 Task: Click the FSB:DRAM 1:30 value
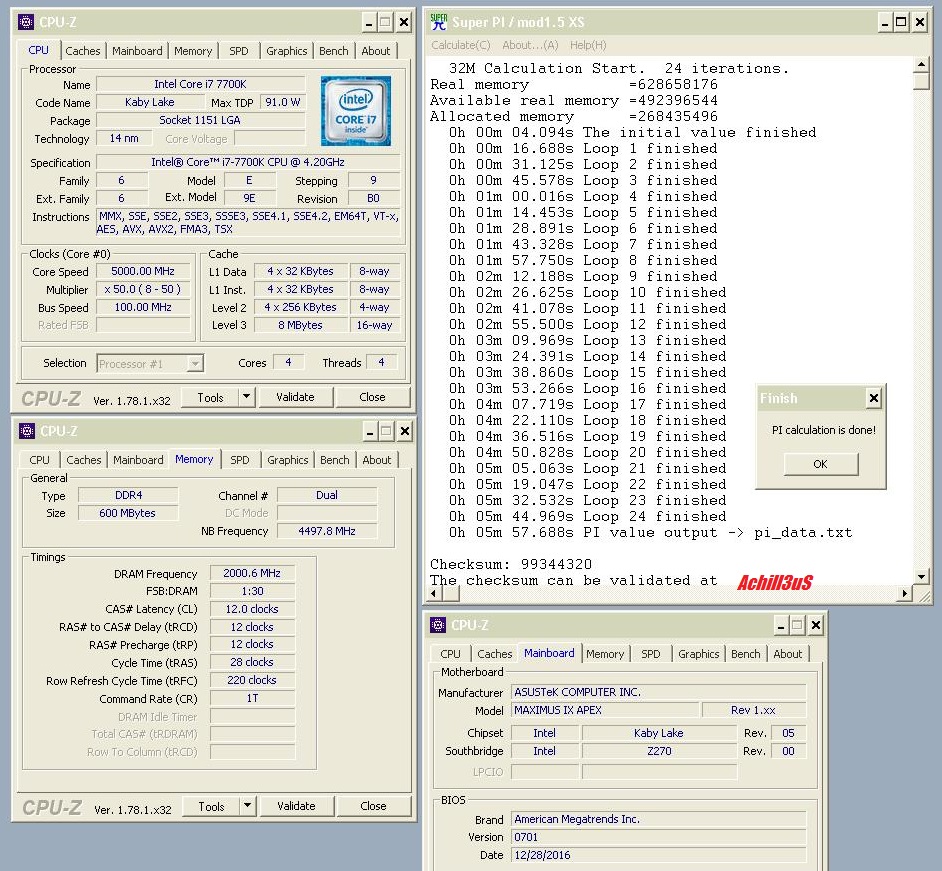click(252, 591)
